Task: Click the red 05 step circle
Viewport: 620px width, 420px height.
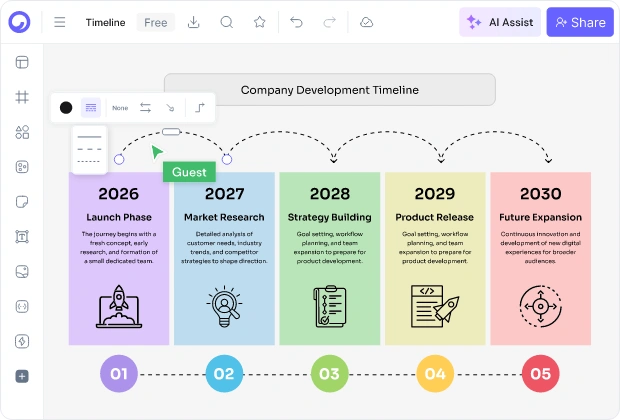Action: [541, 374]
